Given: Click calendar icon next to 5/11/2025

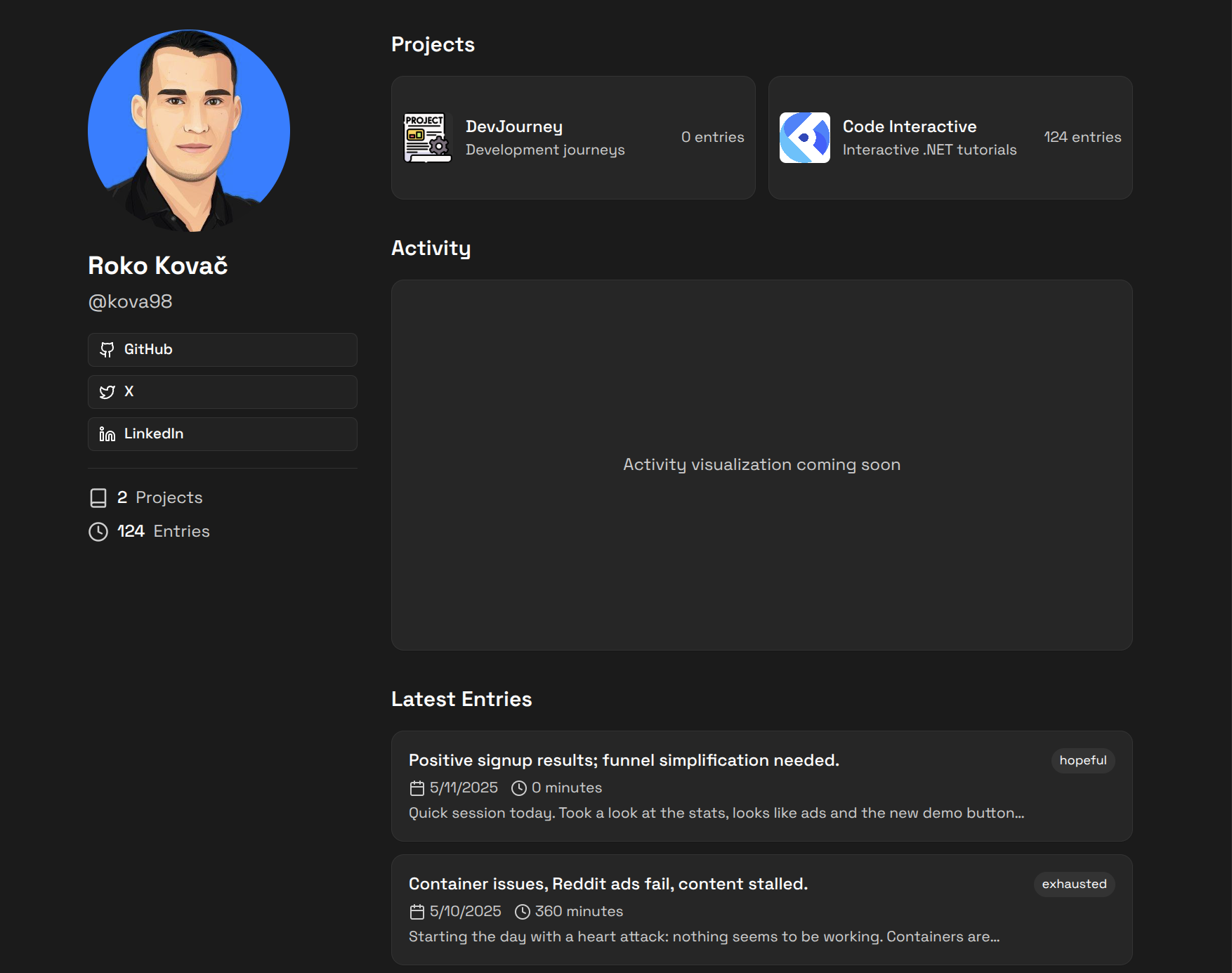Looking at the screenshot, I should pyautogui.click(x=417, y=788).
